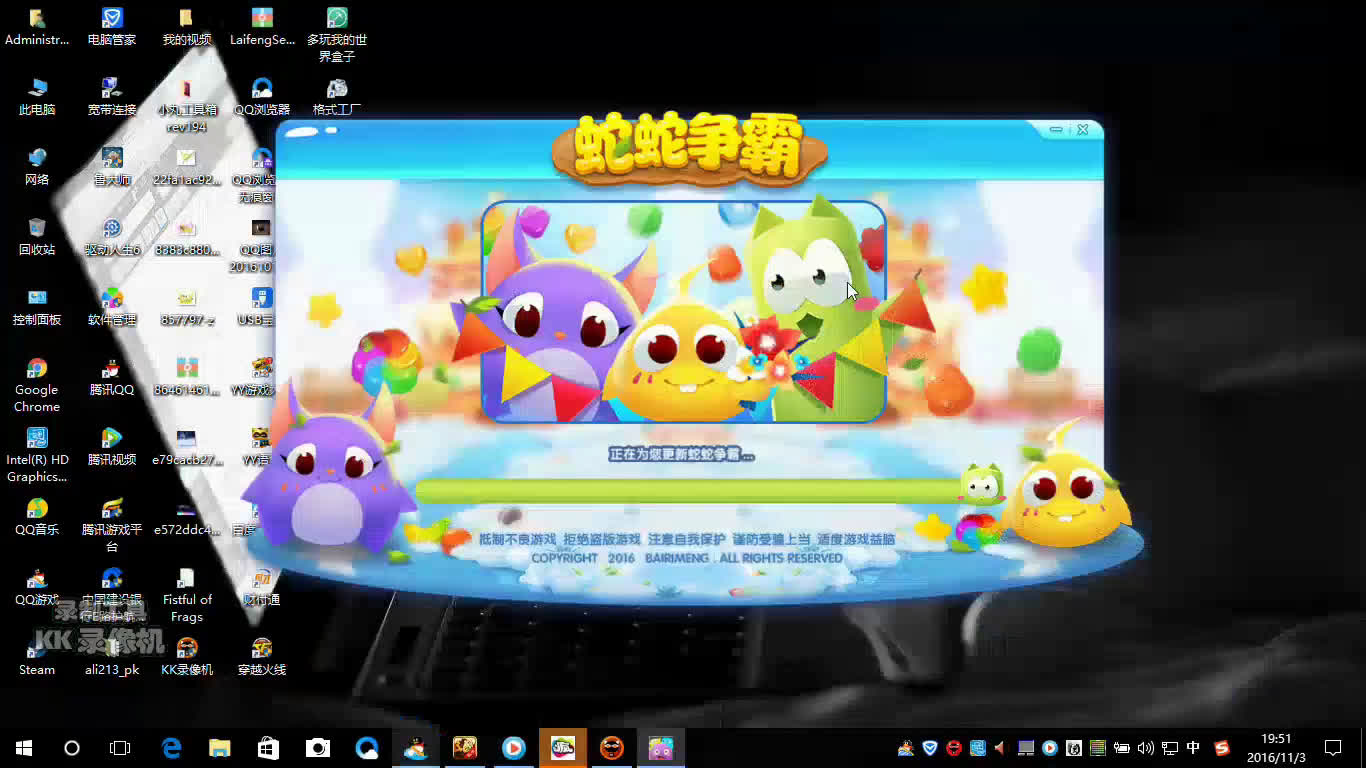The width and height of the screenshot is (1366, 768).
Task: Click text 正在为您更新蛇蛇争霸...
Action: (681, 454)
